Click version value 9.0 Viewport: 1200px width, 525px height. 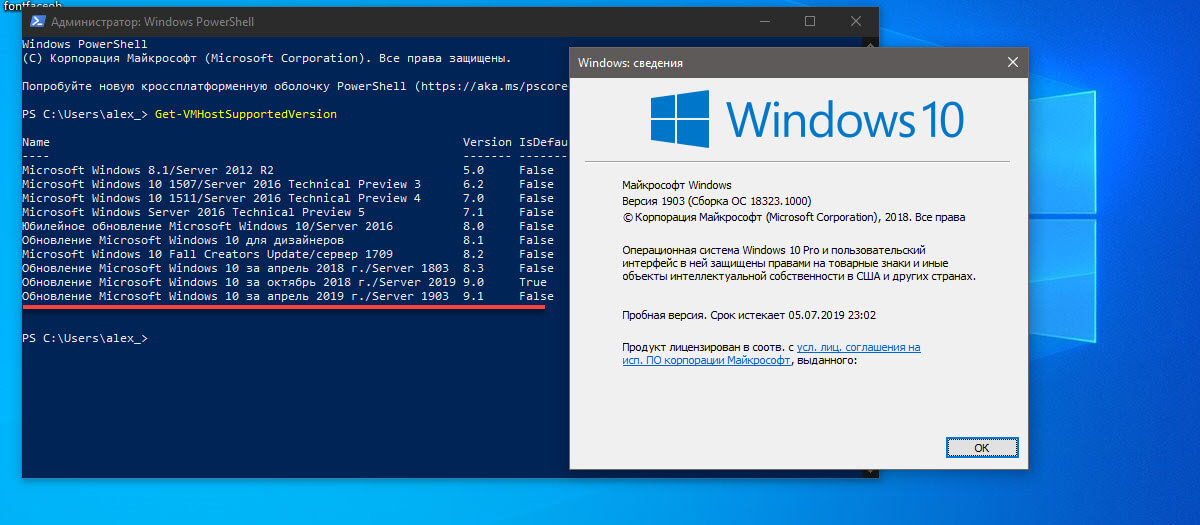point(473,282)
